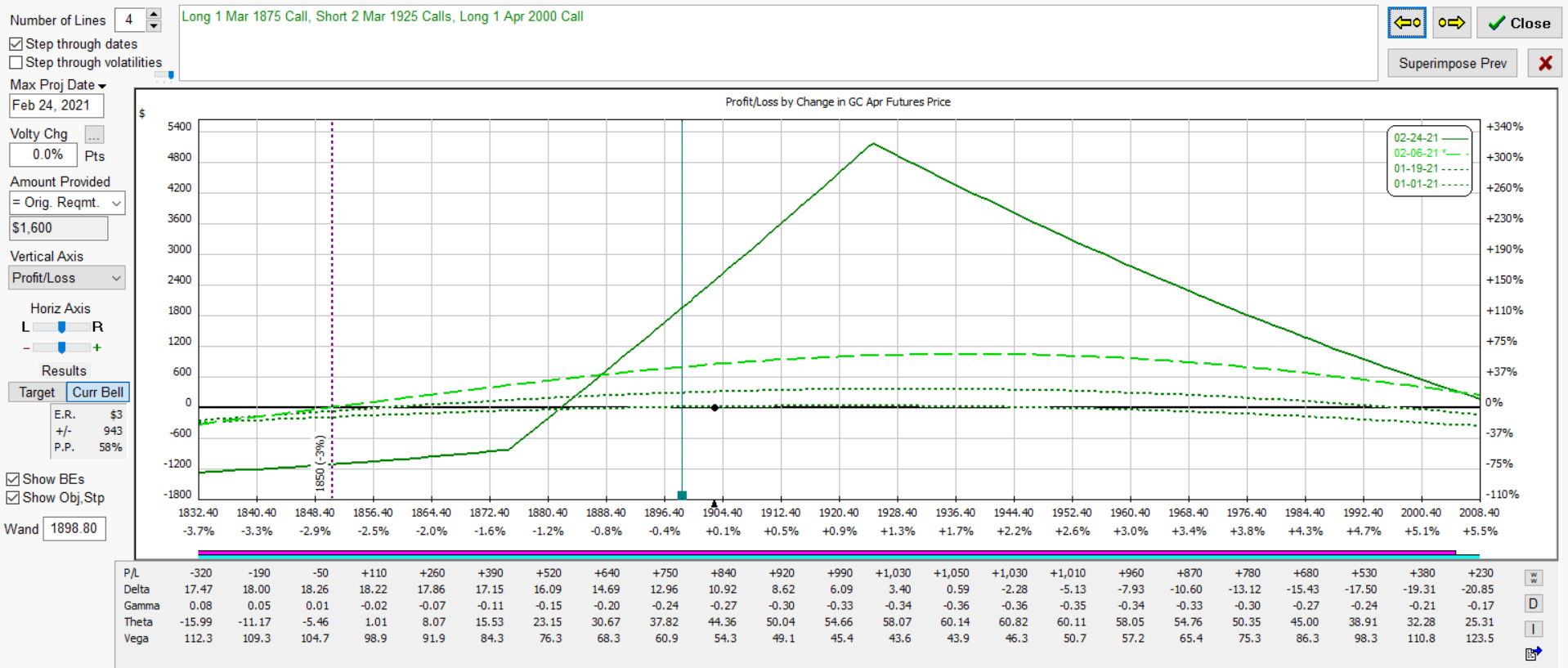Adjust the horizontal axis L-R slider
This screenshot has width=1568, height=668.
click(61, 327)
